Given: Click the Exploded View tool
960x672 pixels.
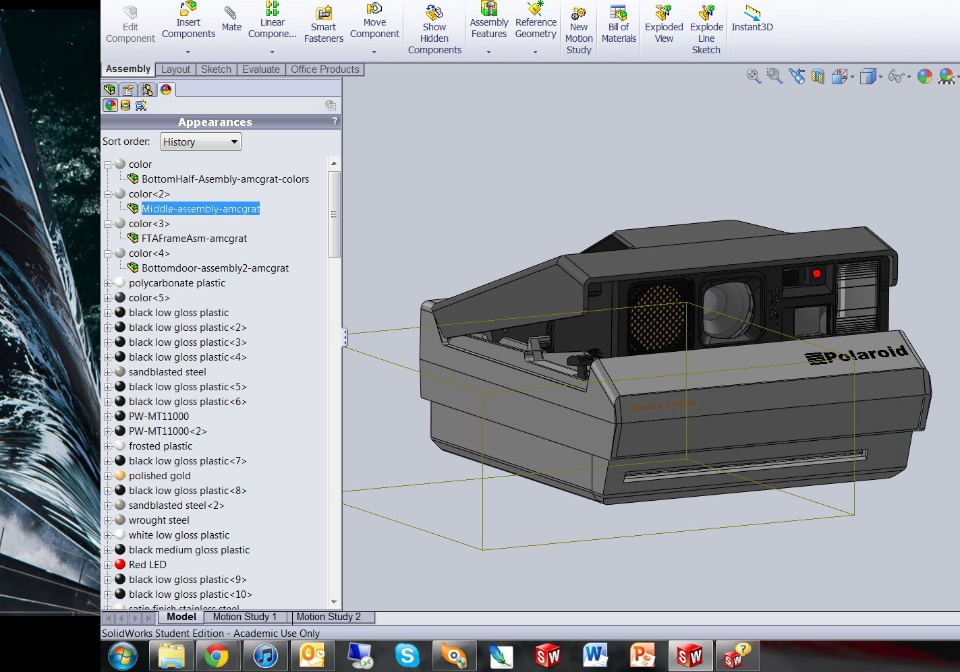Looking at the screenshot, I should click(x=664, y=24).
